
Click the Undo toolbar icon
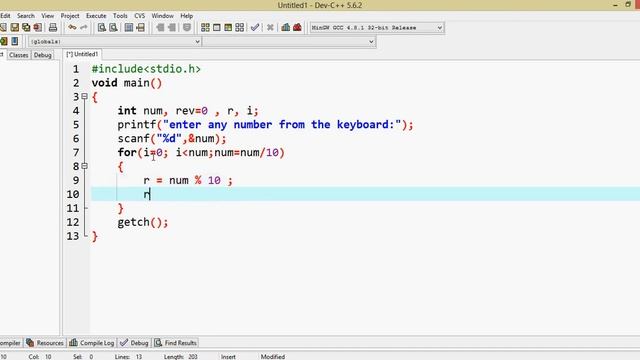72,27
